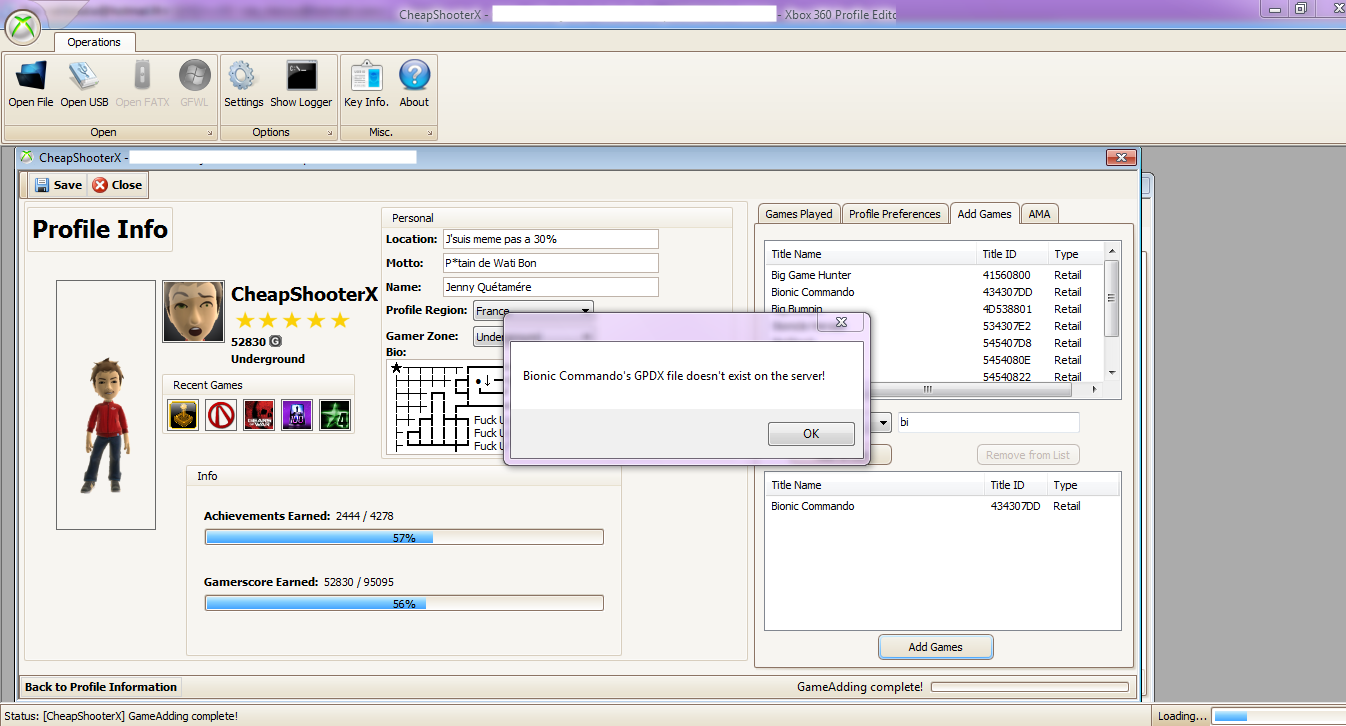
Task: Open the search filter dropdown beside 'bi'
Action: (x=882, y=423)
